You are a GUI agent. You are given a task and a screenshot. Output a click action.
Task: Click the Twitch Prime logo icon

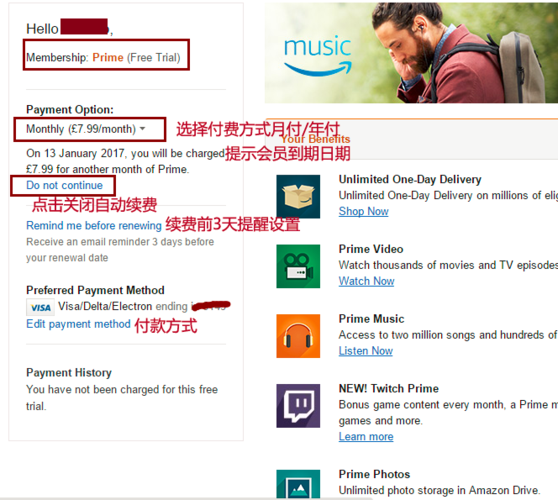point(298,406)
